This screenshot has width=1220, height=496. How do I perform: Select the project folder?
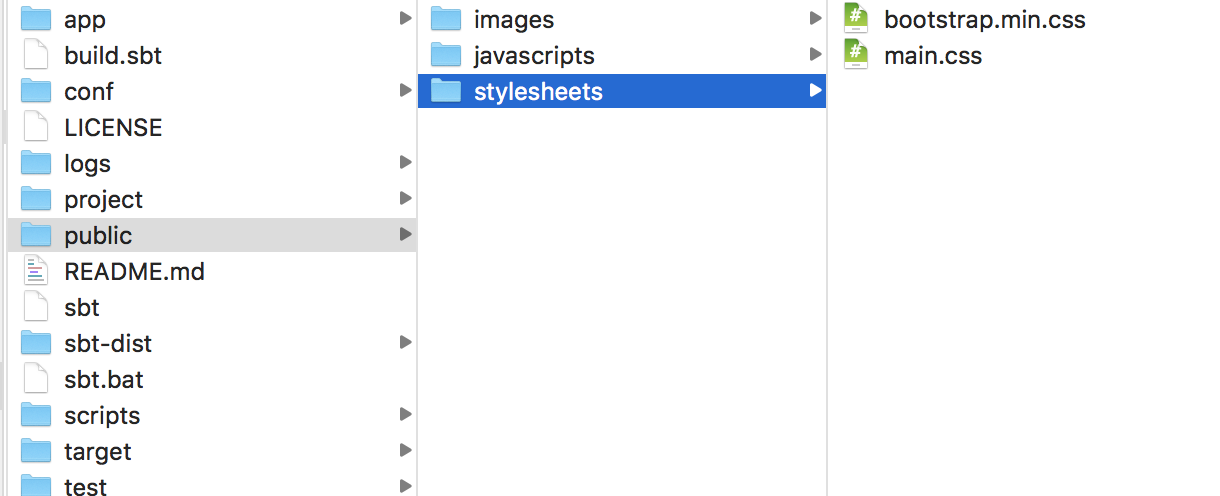click(x=212, y=199)
